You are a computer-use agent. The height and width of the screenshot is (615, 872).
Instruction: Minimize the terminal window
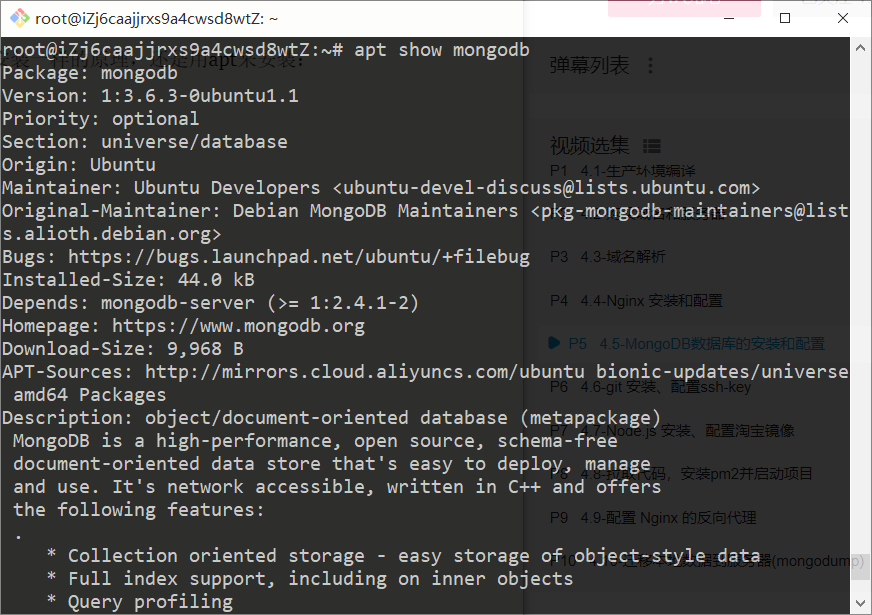point(729,18)
